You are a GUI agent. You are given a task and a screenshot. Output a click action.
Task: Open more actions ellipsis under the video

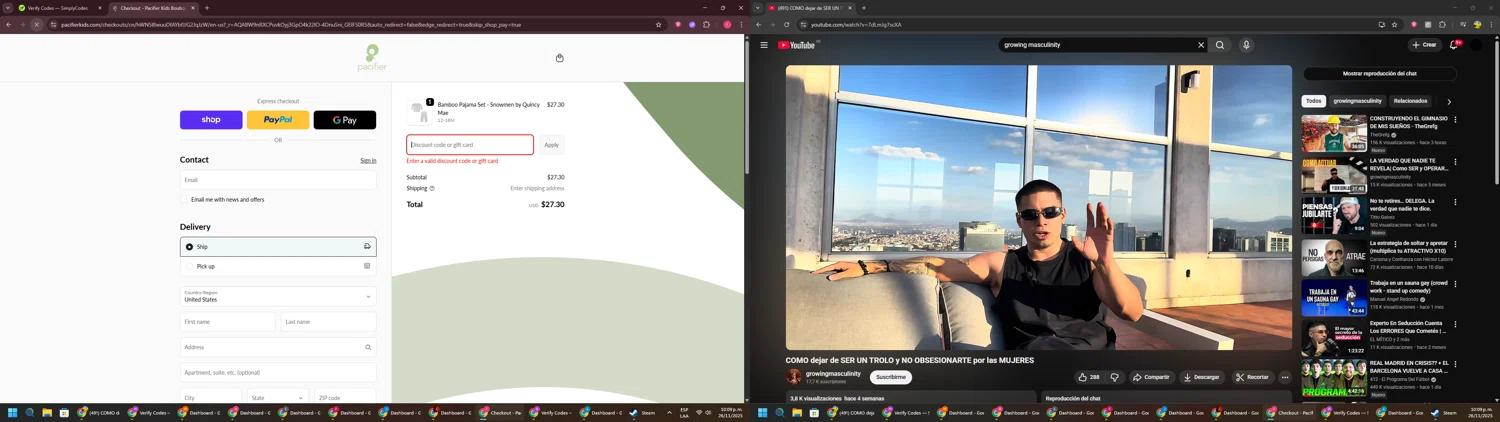tap(1285, 377)
